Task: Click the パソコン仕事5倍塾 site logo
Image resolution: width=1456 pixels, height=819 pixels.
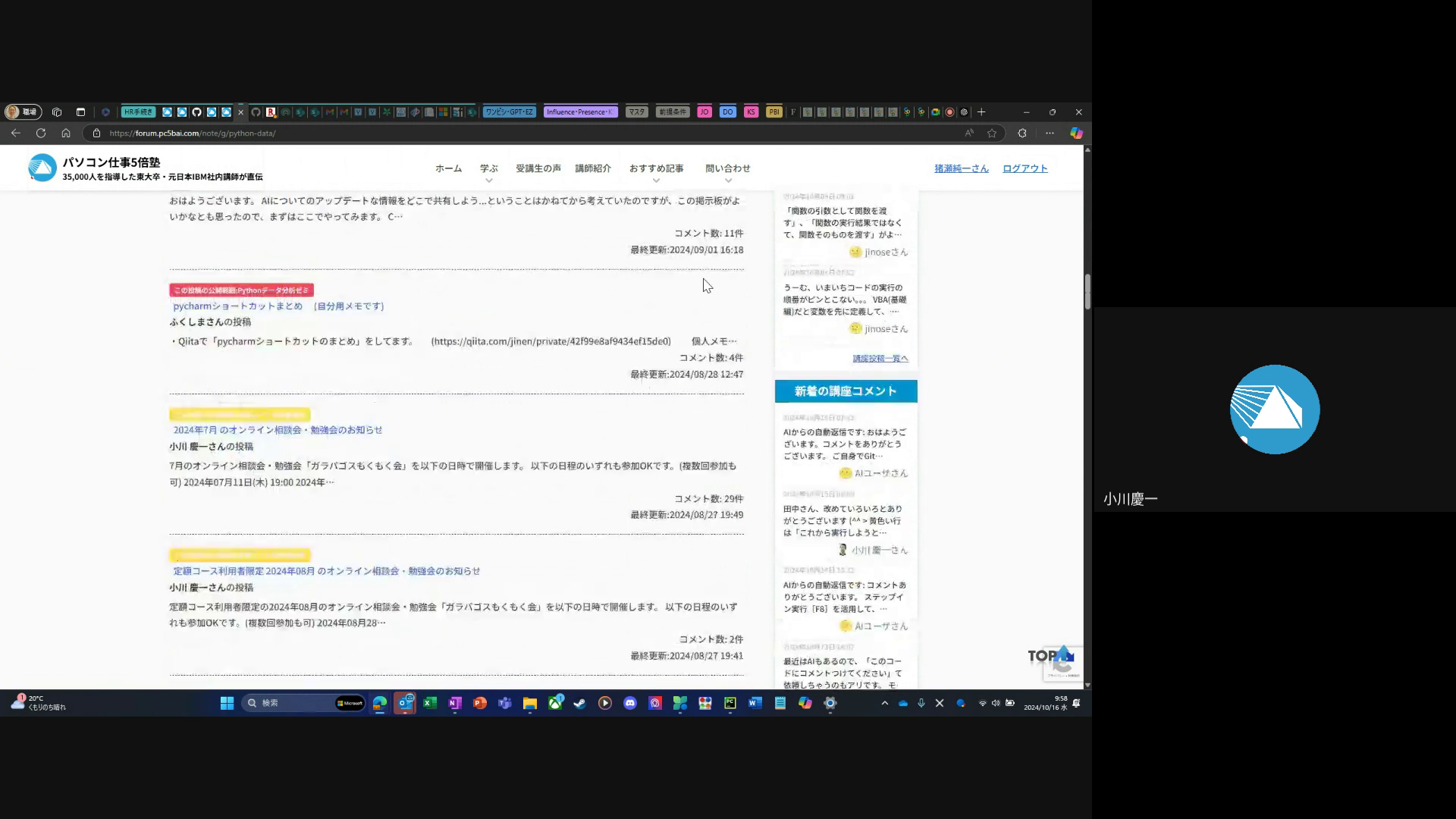Action: click(x=42, y=168)
